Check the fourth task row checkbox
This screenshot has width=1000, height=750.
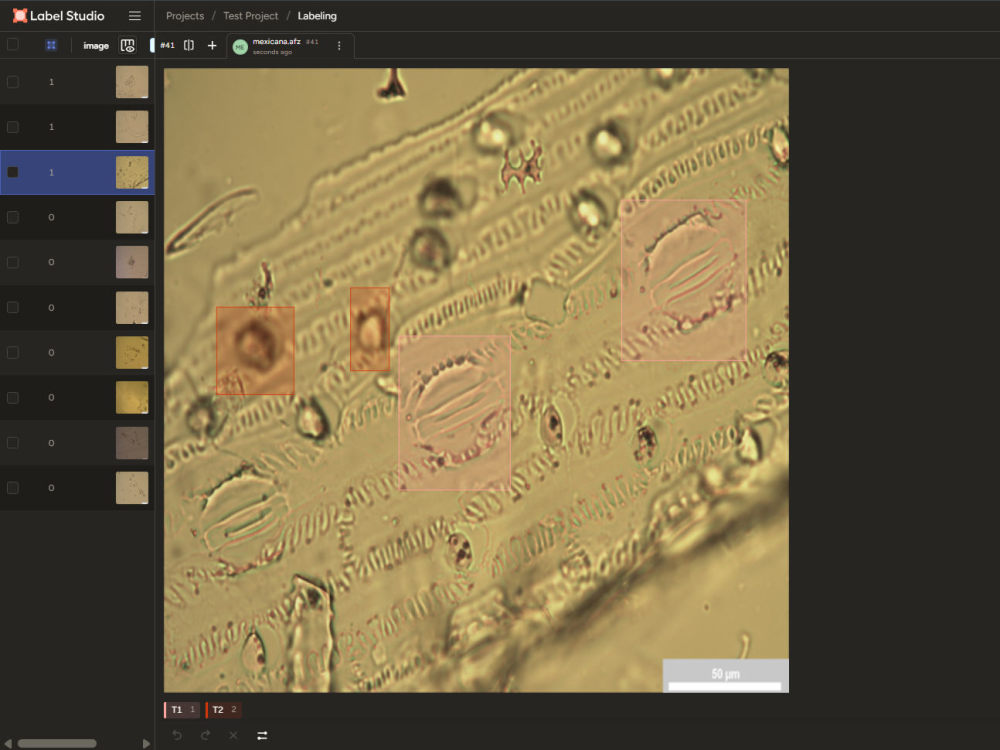click(12, 217)
